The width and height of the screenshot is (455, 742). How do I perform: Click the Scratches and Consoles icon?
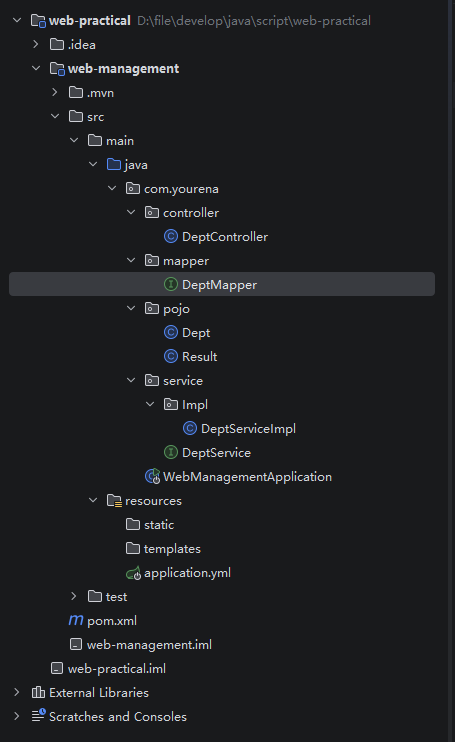point(38,716)
